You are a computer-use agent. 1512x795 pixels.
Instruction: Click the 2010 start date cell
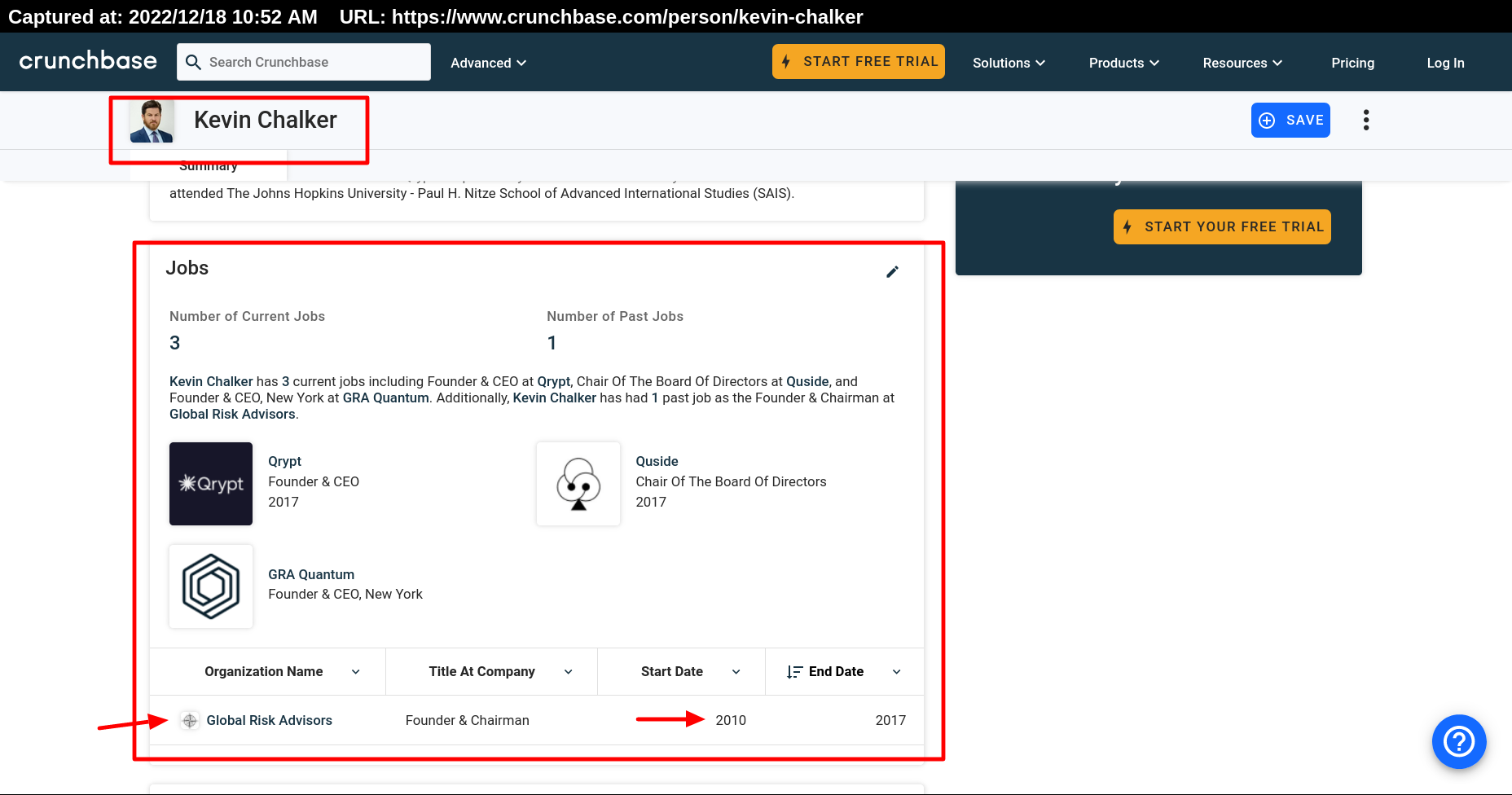click(x=731, y=720)
